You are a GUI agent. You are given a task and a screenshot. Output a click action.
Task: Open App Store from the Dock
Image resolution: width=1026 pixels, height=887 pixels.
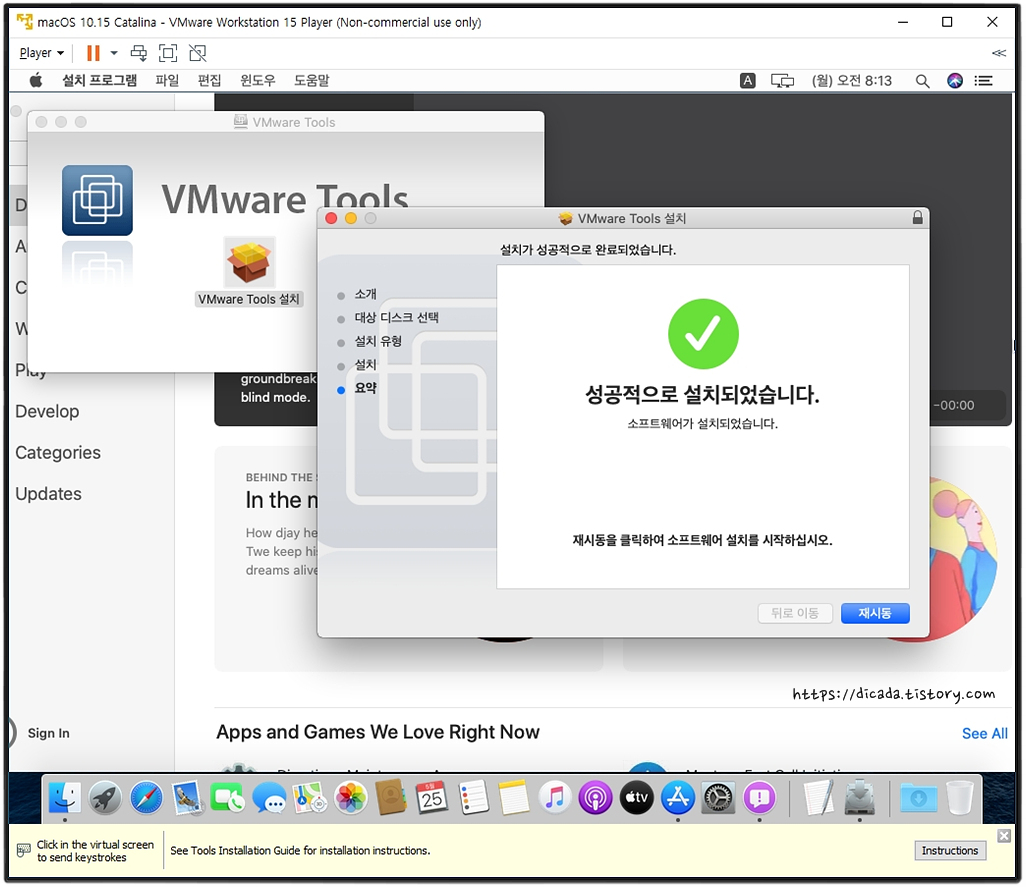click(x=677, y=798)
